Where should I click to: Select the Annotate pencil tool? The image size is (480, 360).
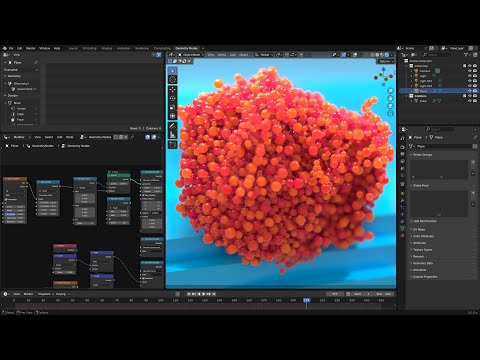point(172,126)
